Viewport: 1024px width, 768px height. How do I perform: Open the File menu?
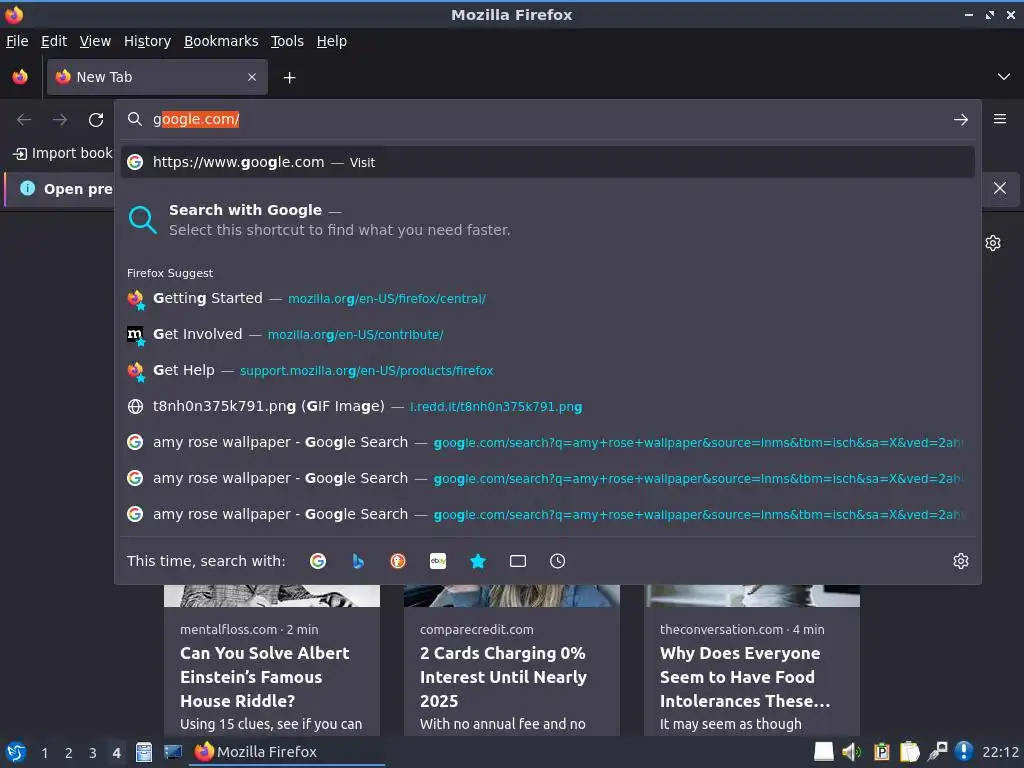click(17, 41)
